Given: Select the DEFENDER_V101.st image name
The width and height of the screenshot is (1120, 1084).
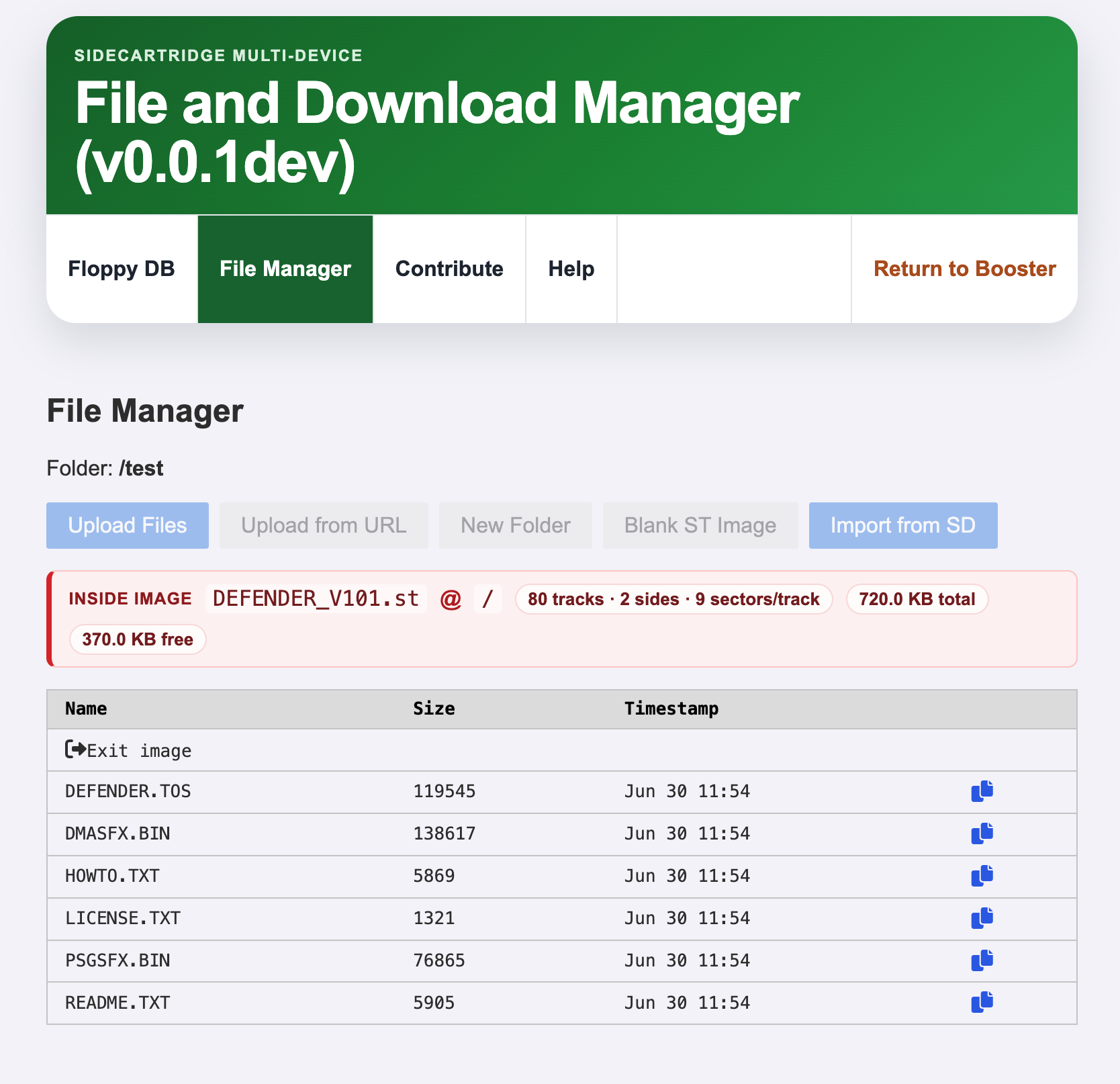Looking at the screenshot, I should (316, 598).
